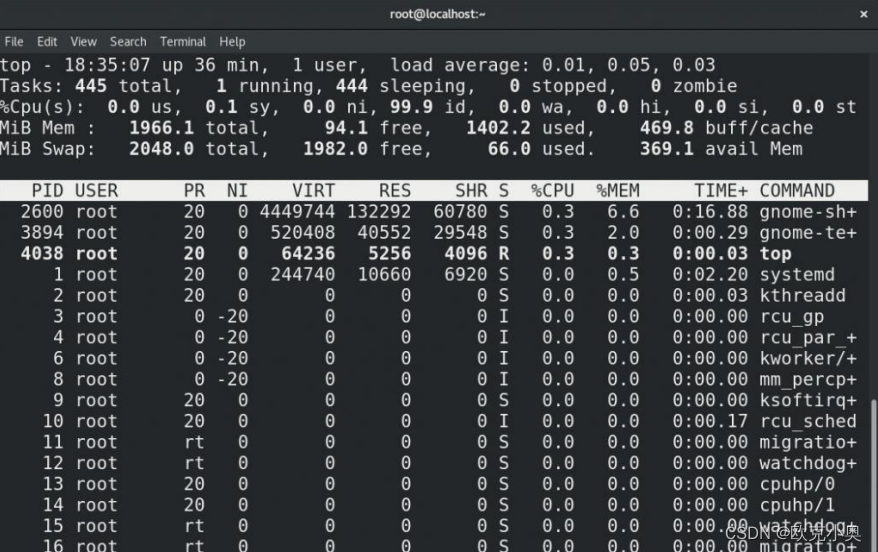
Task: Click the 4449744 VIRT value
Action: click(x=297, y=212)
